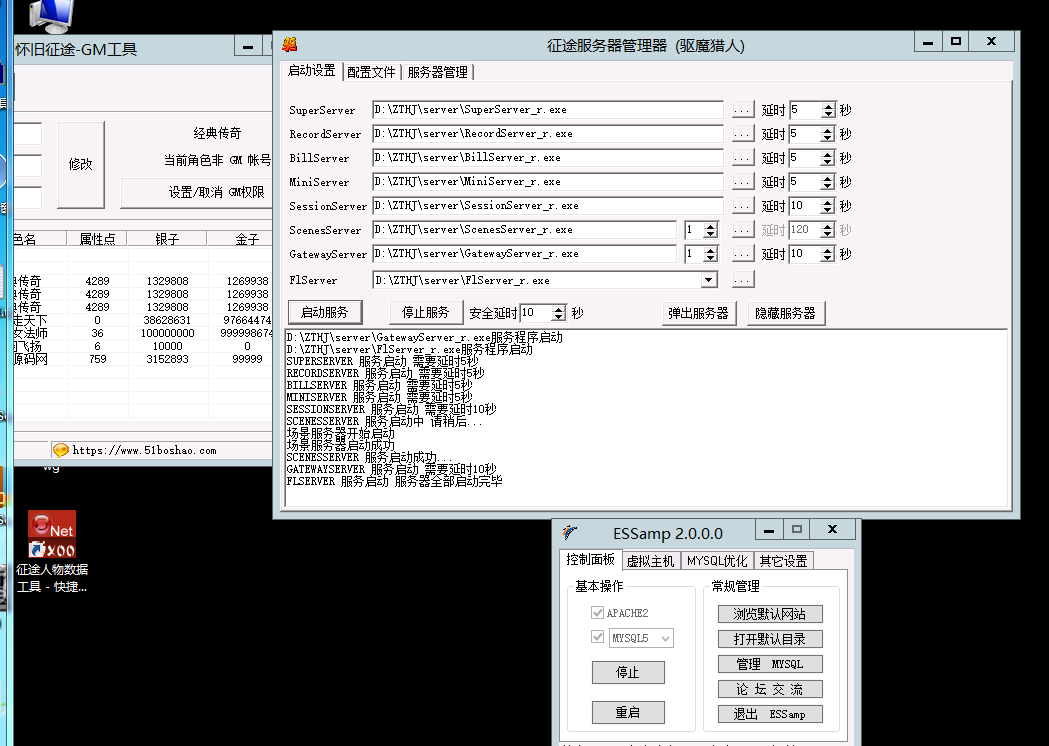
Task: Click the 管理 MYSQL button in ESSamp
Action: 770,663
